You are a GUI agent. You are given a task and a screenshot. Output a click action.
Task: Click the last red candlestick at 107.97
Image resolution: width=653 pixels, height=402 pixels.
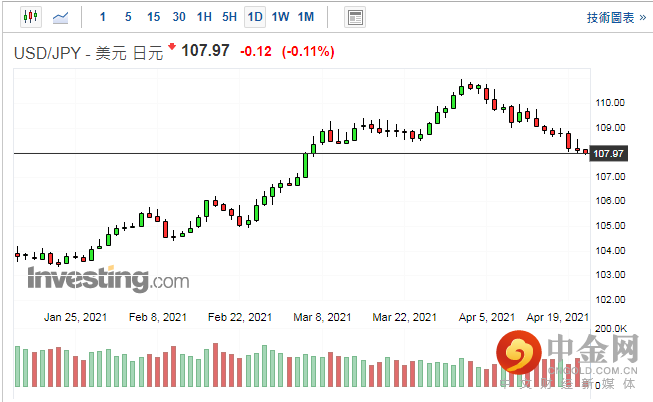tap(586, 152)
